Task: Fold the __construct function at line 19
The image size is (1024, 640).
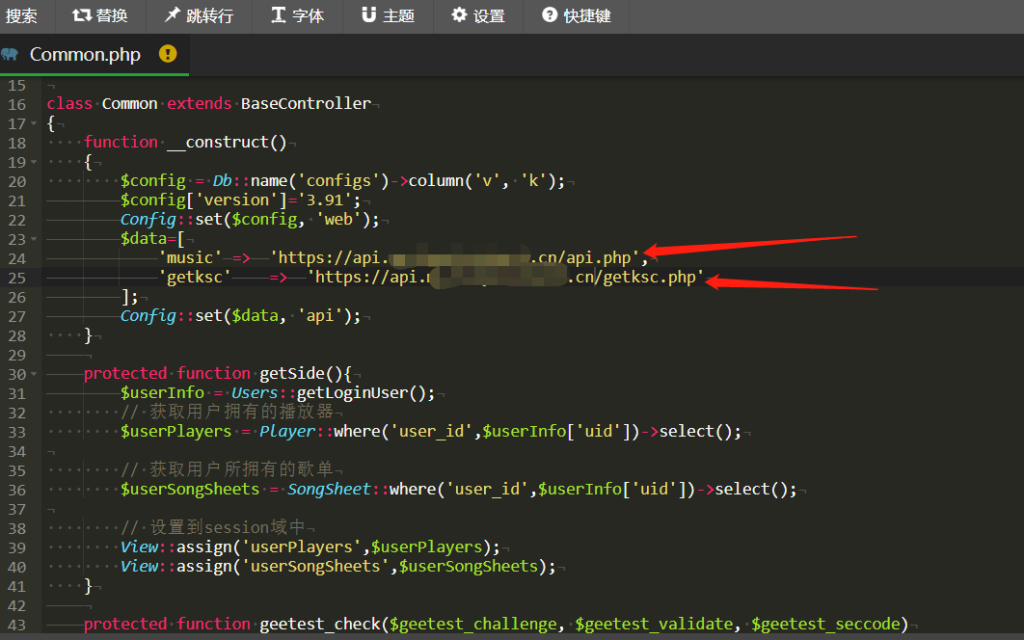Action: 35,162
